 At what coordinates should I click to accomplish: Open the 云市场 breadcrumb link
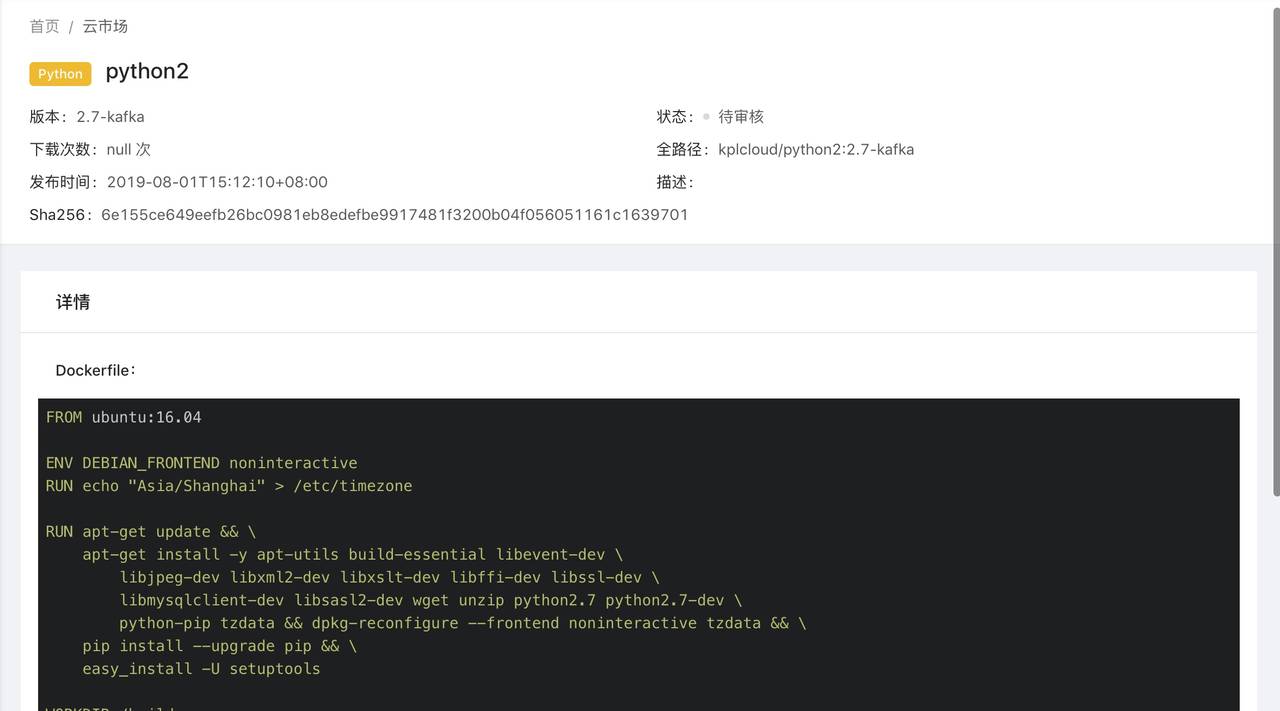point(105,27)
